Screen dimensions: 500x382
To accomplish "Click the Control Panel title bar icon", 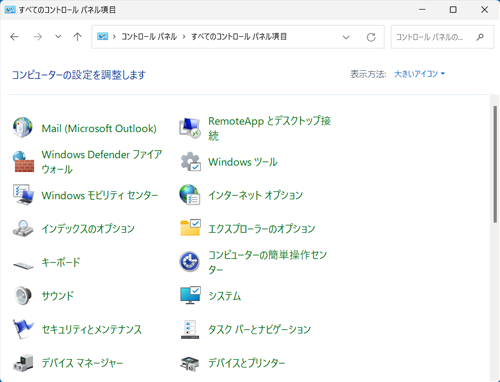I will (10, 10).
